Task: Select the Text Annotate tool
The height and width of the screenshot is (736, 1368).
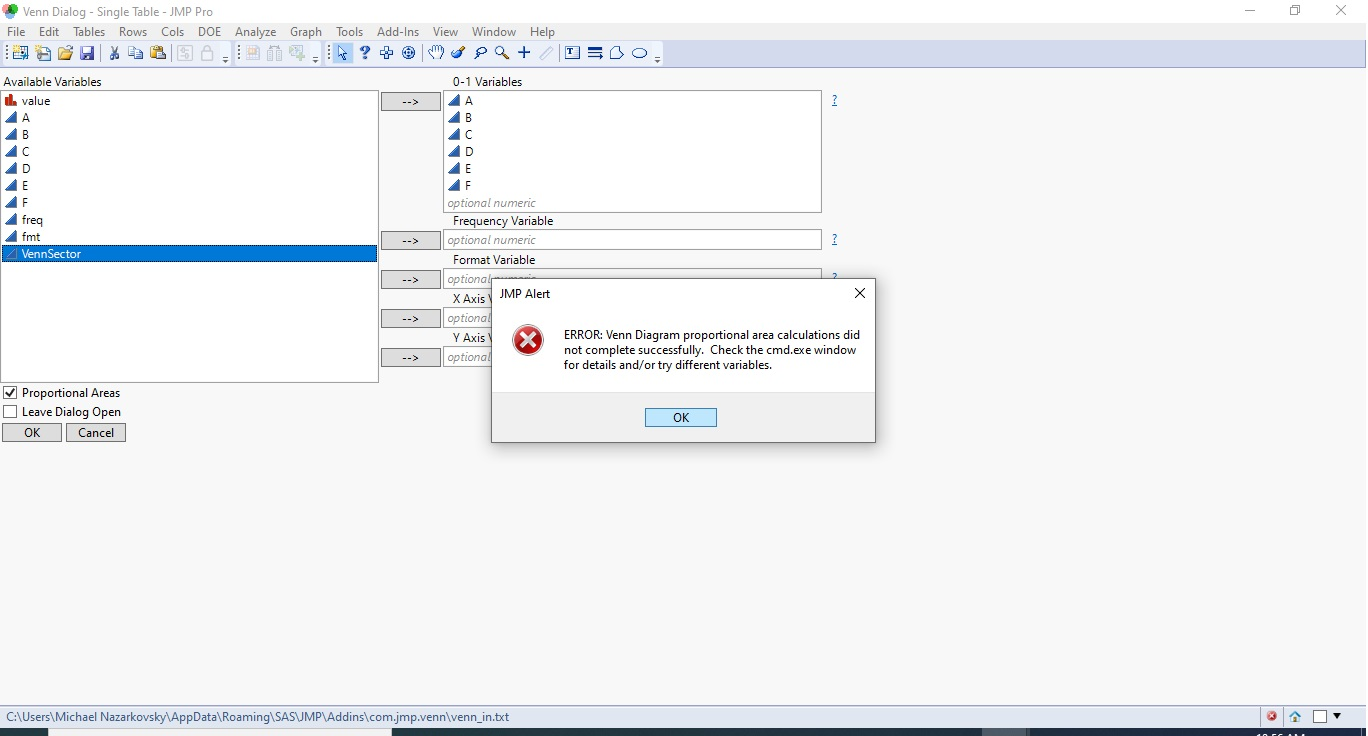Action: [x=573, y=53]
